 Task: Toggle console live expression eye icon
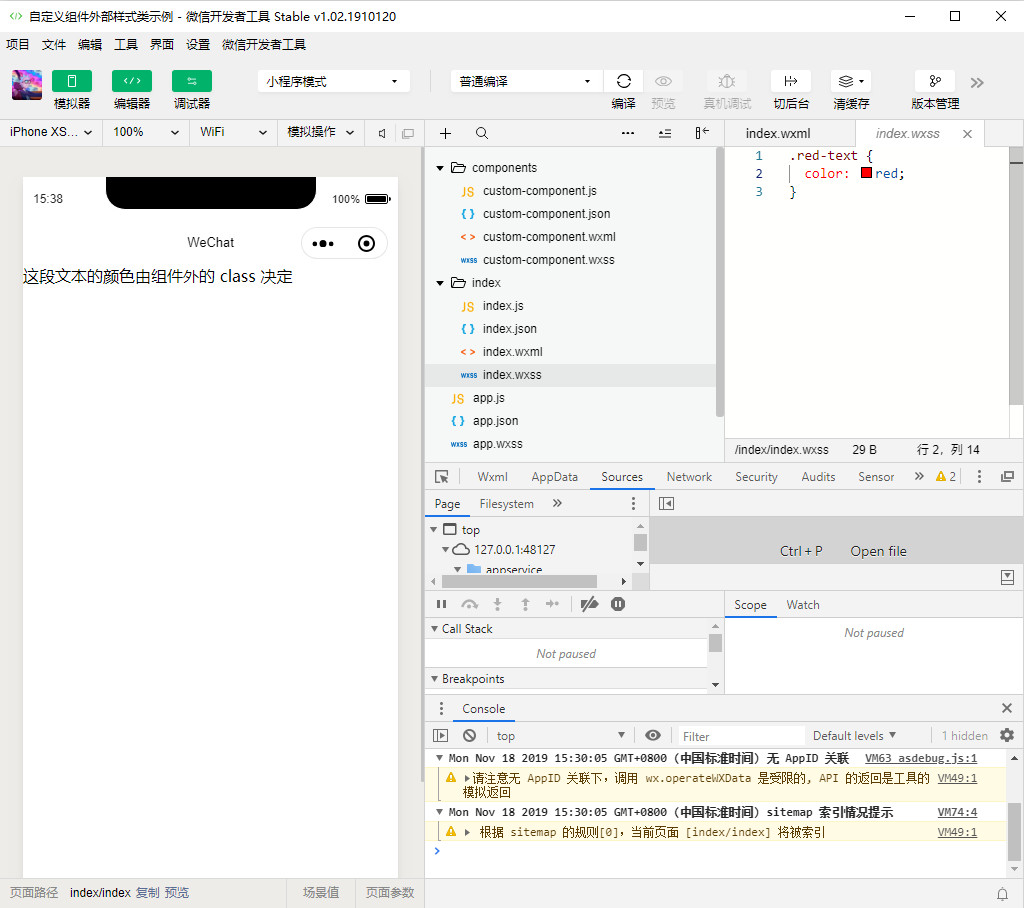(x=652, y=736)
